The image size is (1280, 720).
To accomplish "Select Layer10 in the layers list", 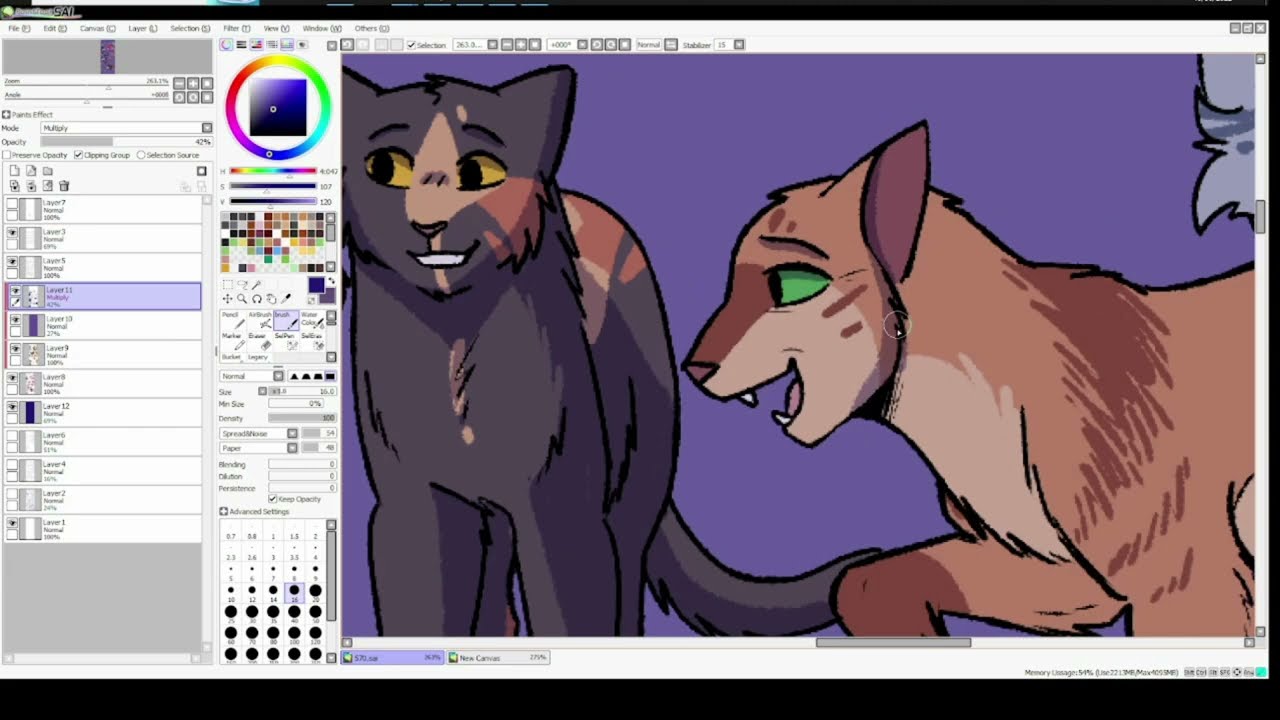I will (x=102, y=325).
